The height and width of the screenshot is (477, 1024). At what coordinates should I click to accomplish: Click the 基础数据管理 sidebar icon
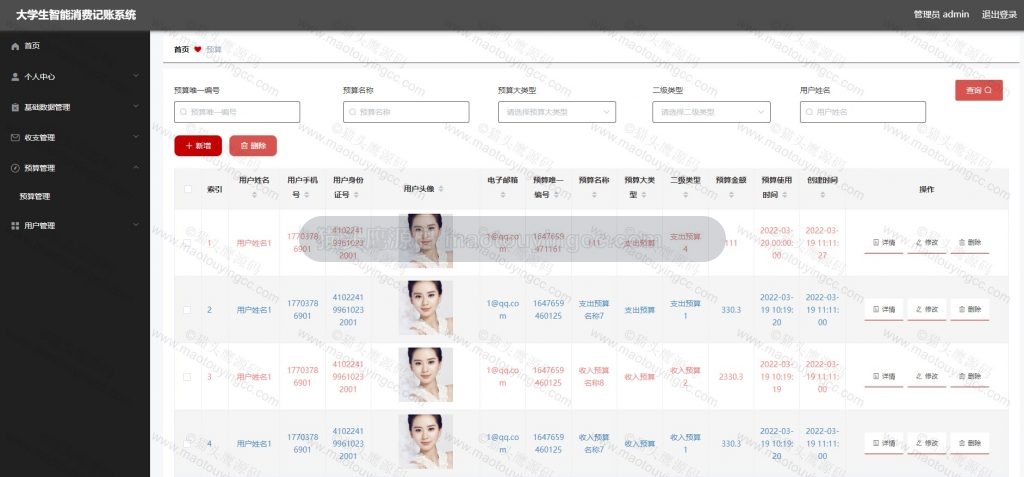pos(16,107)
